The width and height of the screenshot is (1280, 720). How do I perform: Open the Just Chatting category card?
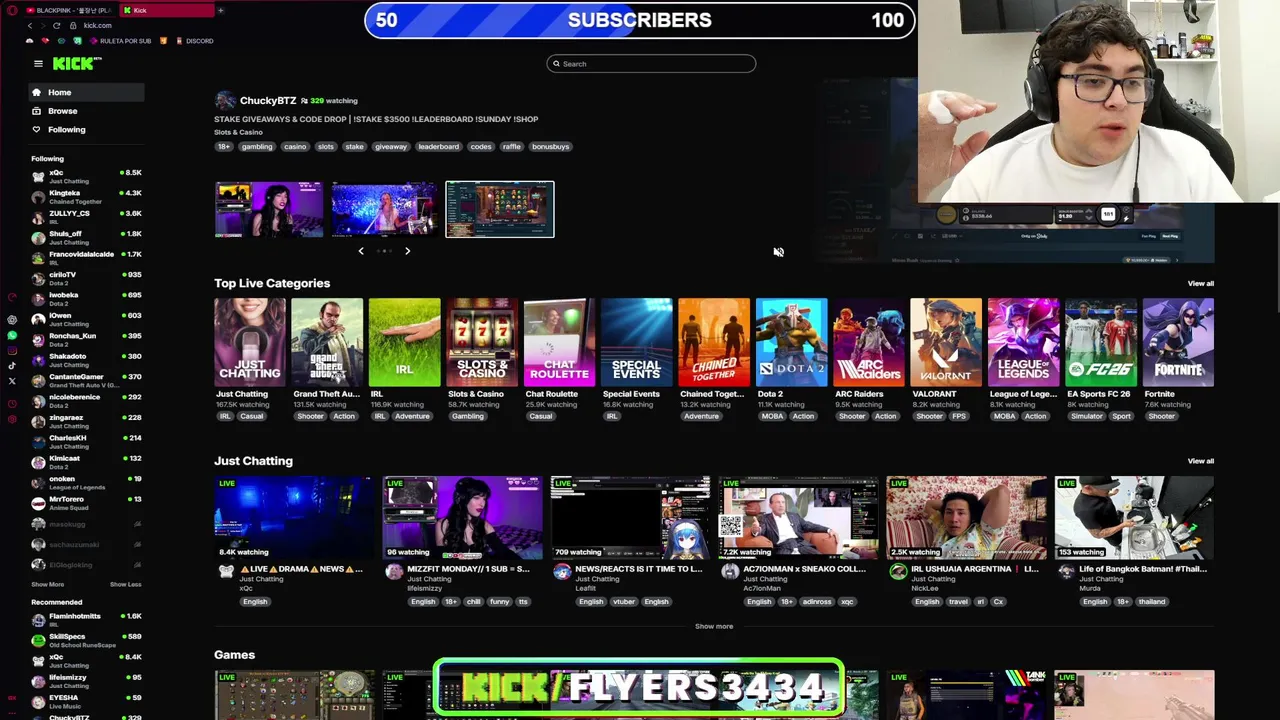250,342
